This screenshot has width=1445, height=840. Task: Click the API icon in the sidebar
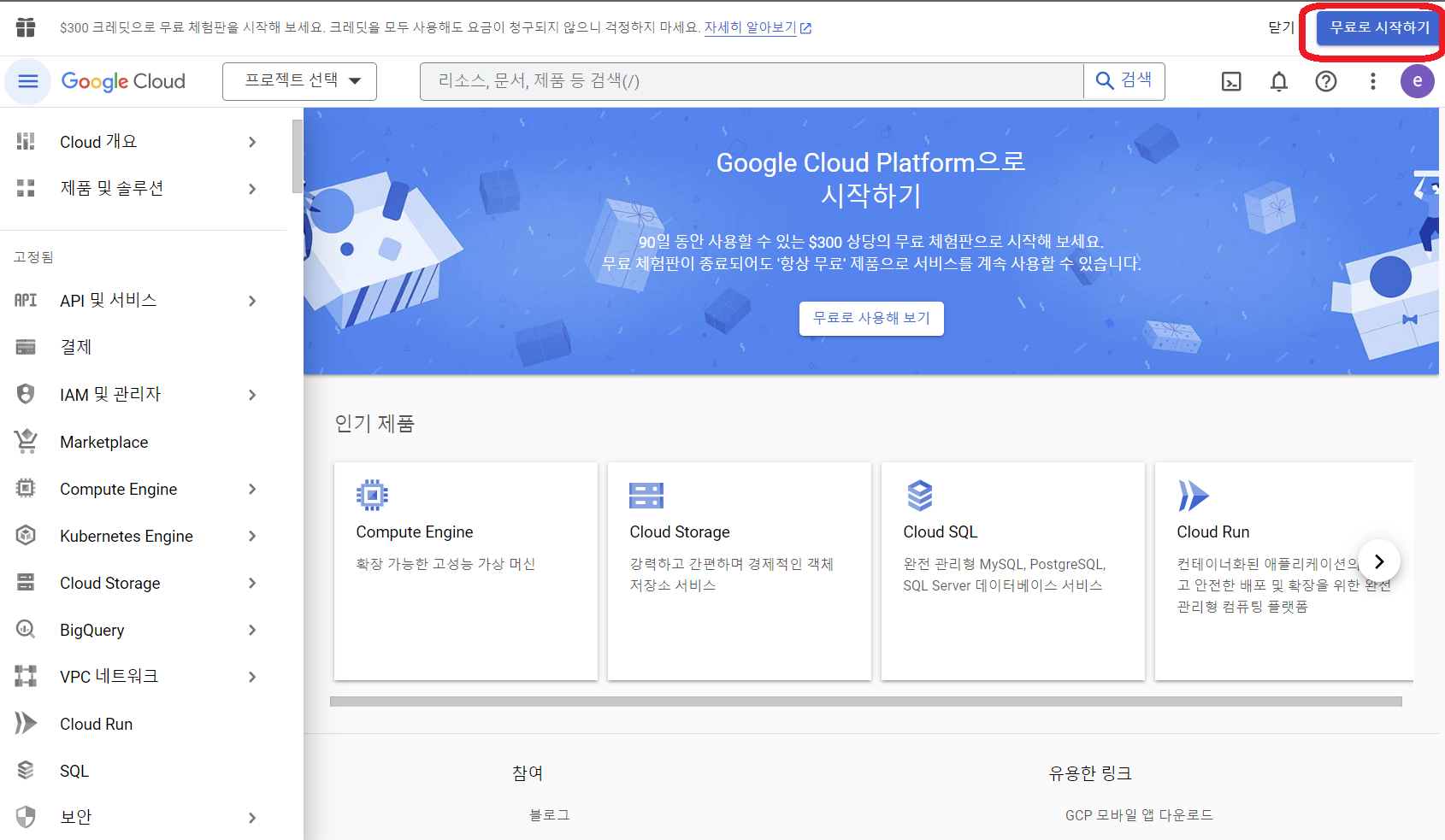coord(26,300)
